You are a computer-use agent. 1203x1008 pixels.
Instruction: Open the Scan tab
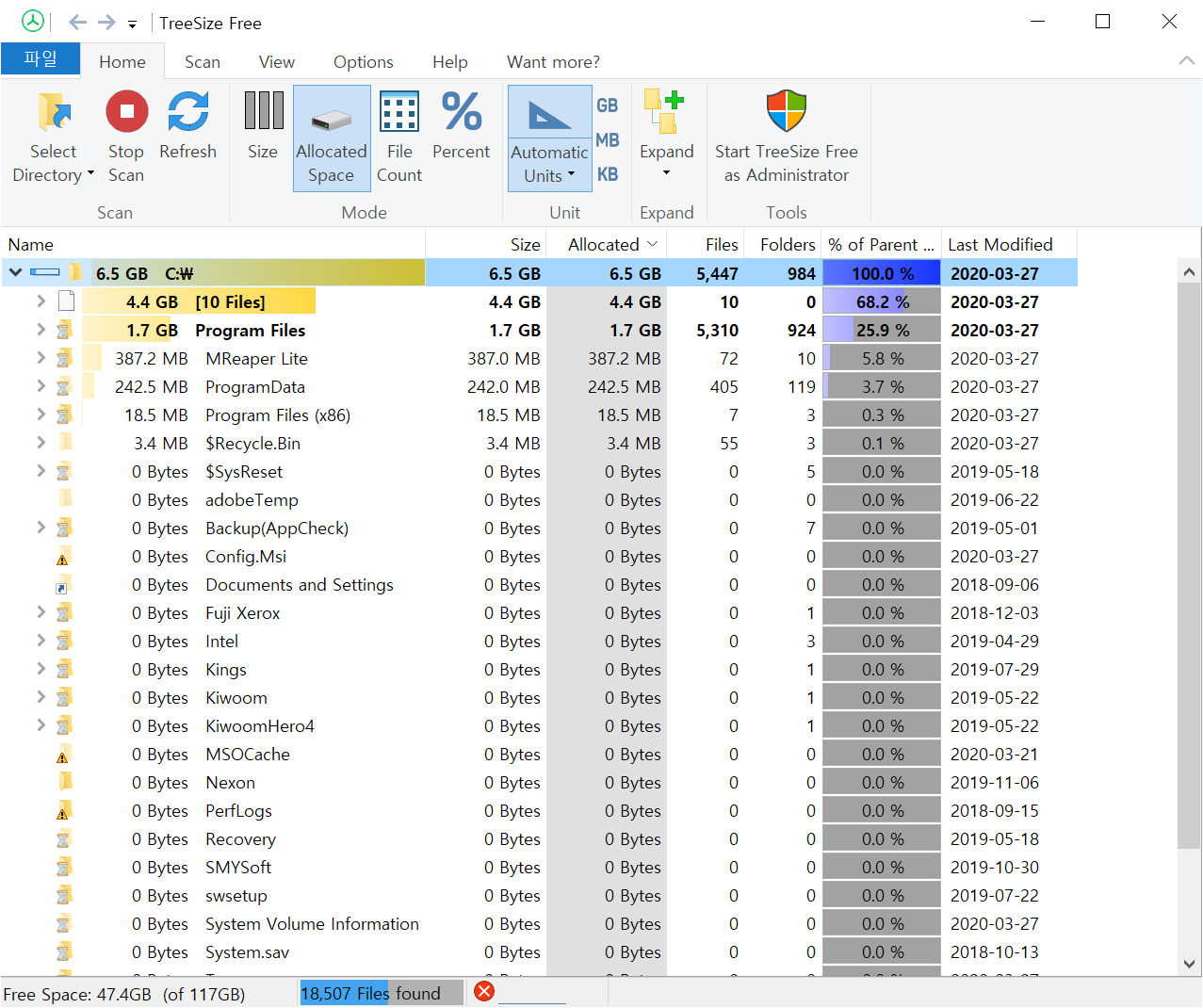click(x=203, y=61)
